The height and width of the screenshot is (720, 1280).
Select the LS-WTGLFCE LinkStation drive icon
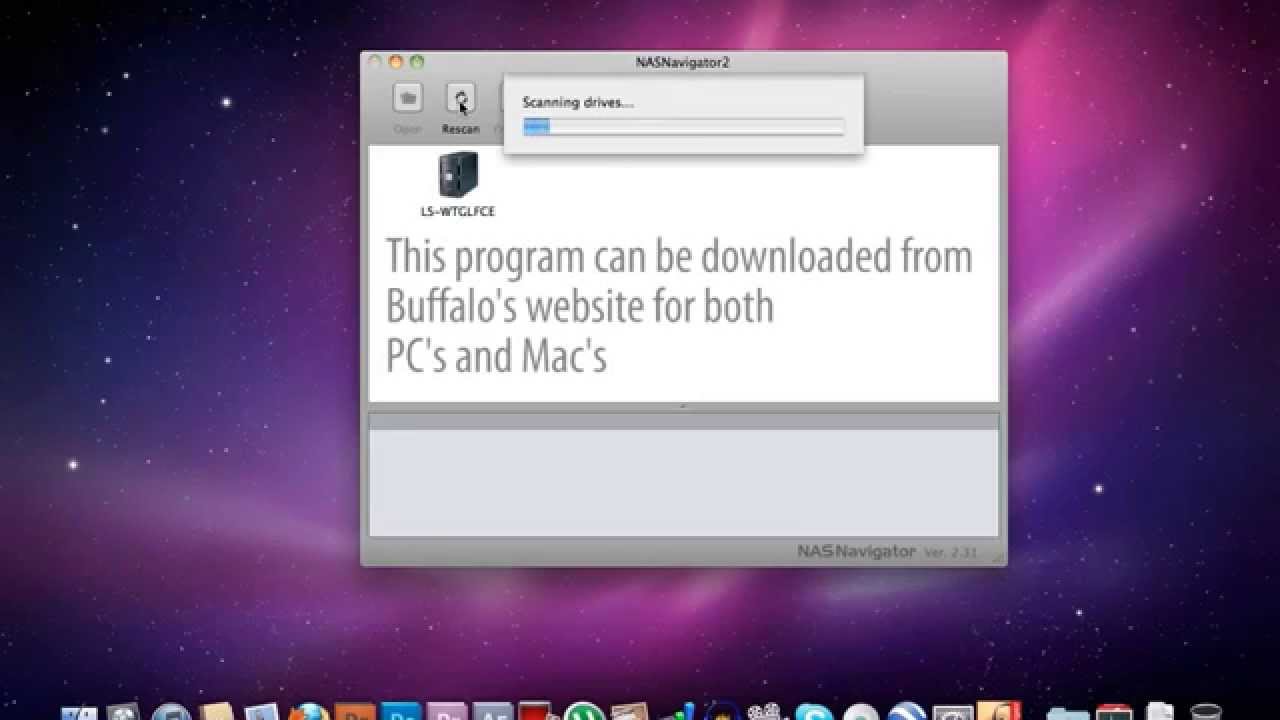tap(458, 174)
